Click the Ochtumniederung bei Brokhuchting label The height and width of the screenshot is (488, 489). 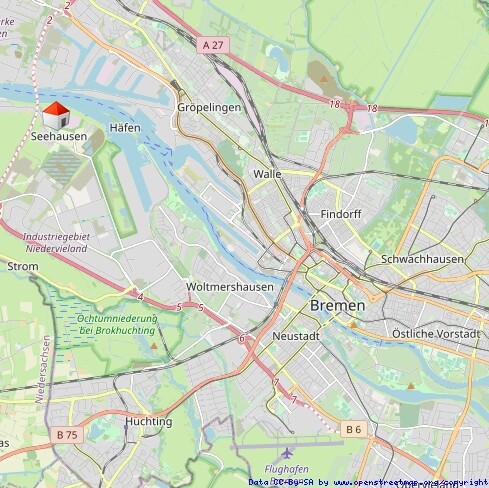coord(117,324)
